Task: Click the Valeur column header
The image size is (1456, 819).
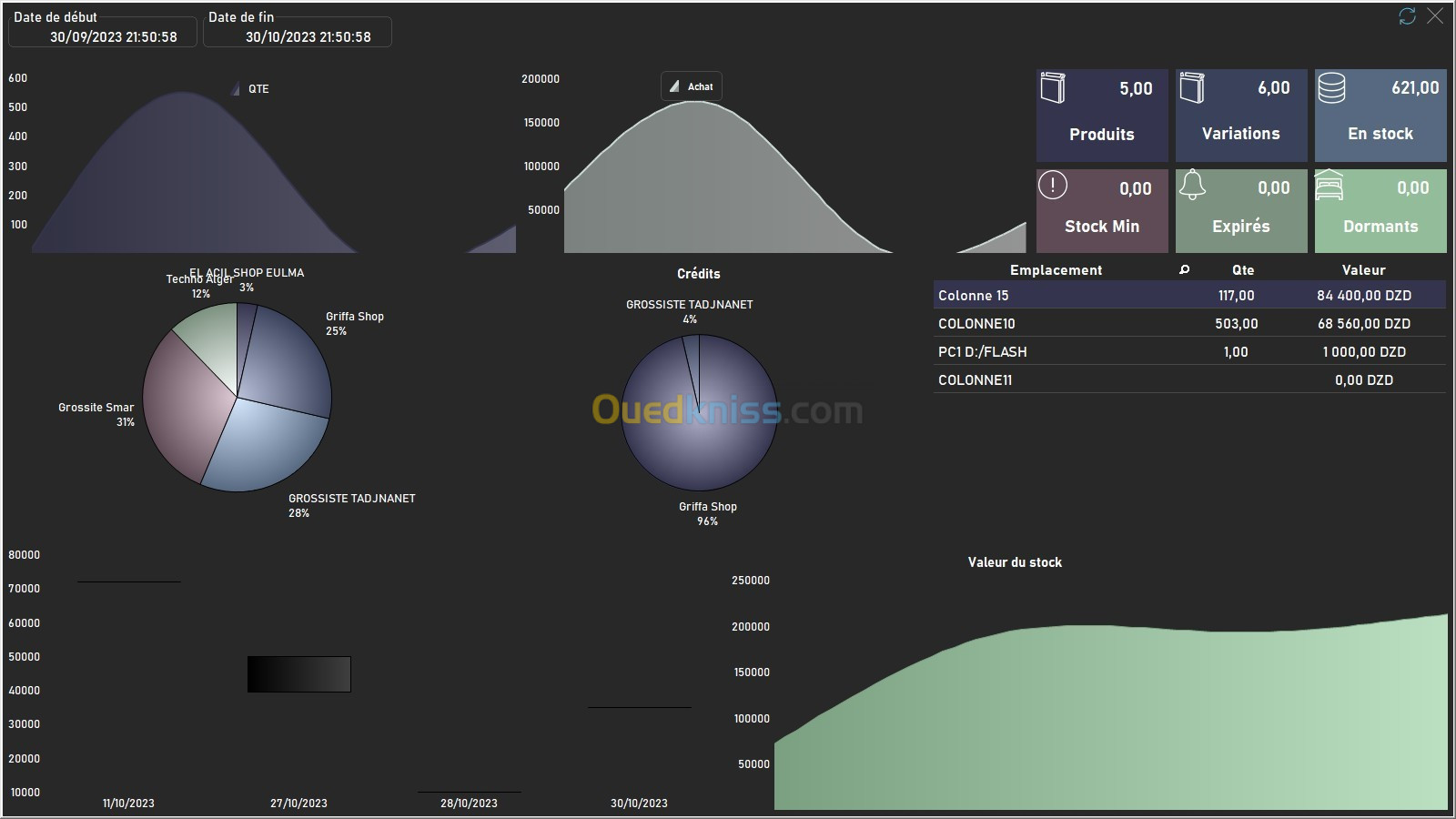Action: tap(1363, 270)
